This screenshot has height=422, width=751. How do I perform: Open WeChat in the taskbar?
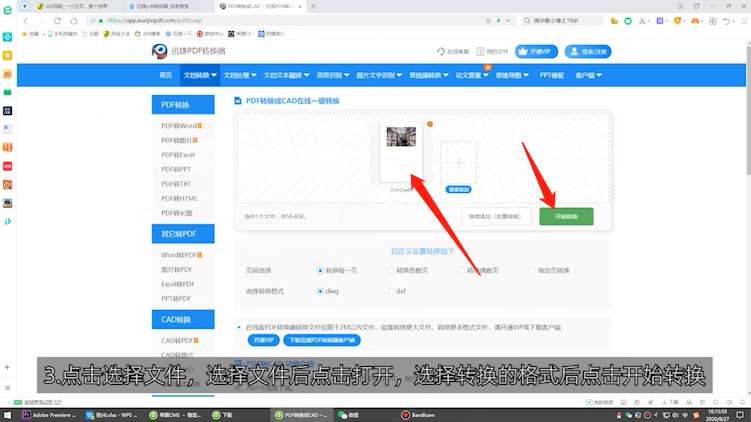click(x=348, y=415)
